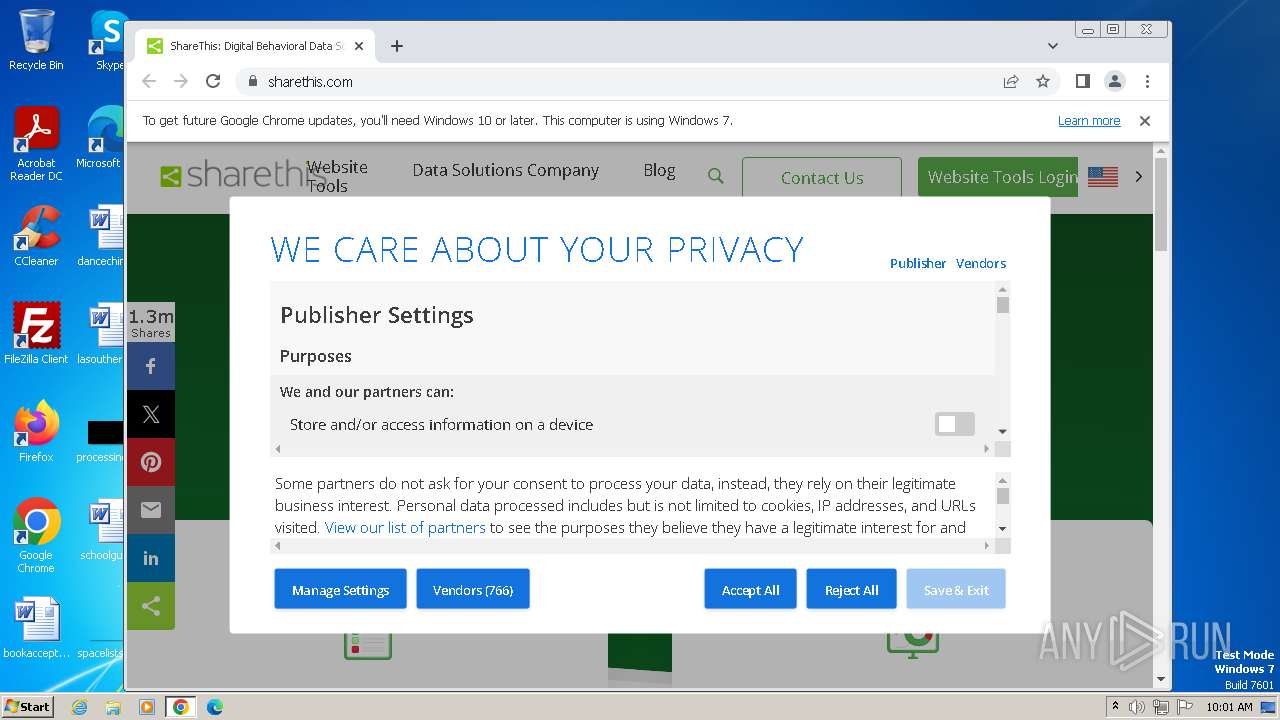Open tab search dropdown in Chrome

[x=1053, y=46]
